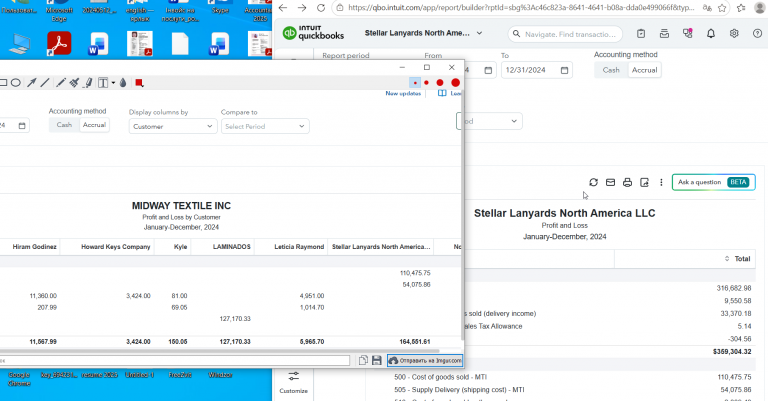The image size is (768, 401).
Task: Open QuickBooks settings gear
Action: 734,33
